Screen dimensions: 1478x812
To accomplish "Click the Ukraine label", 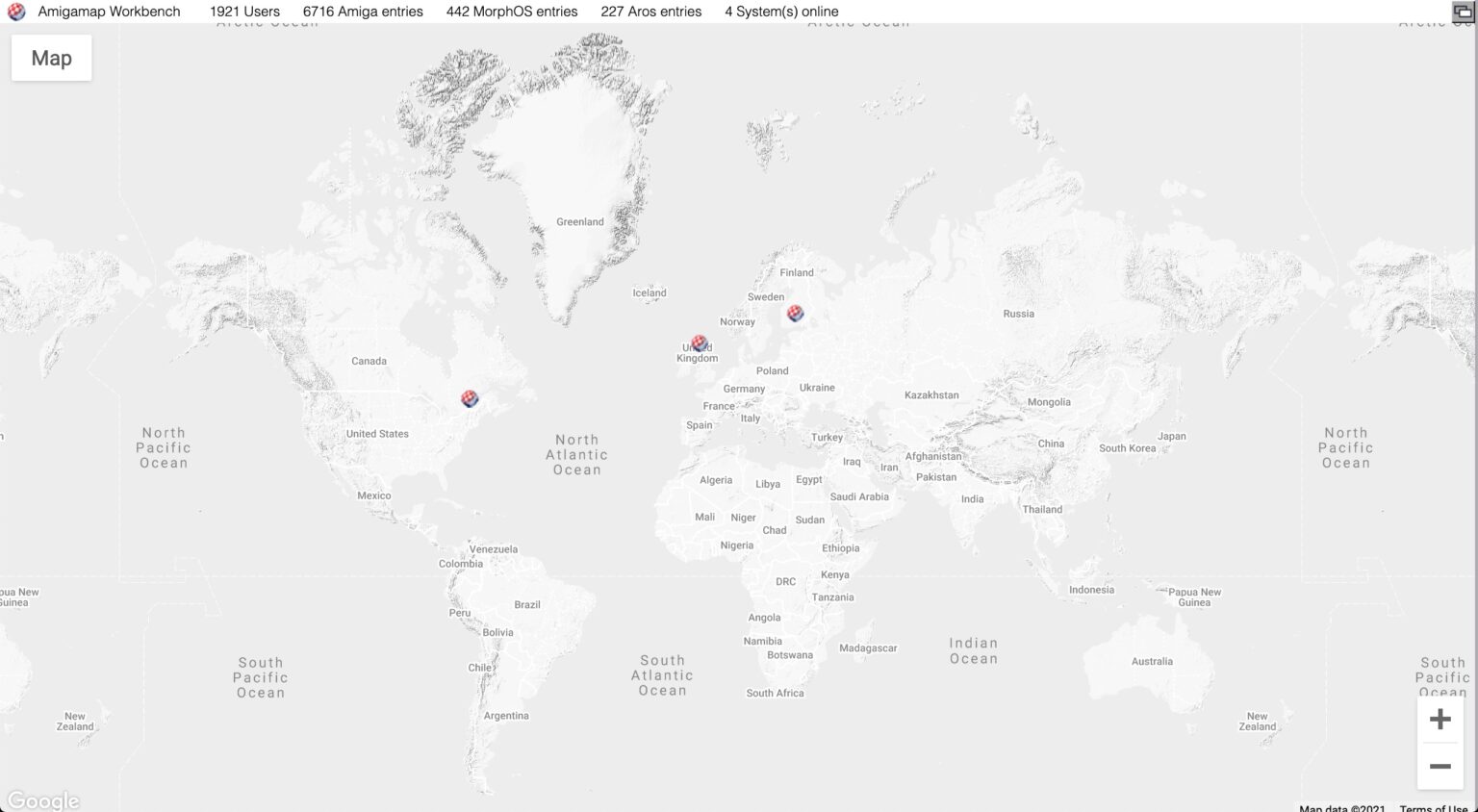I will 817,388.
